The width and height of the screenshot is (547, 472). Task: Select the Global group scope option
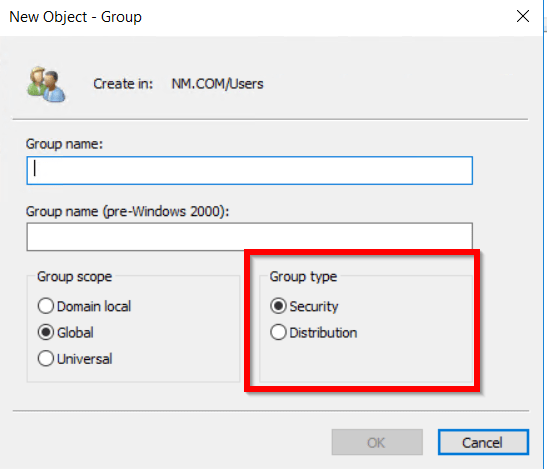point(46,332)
